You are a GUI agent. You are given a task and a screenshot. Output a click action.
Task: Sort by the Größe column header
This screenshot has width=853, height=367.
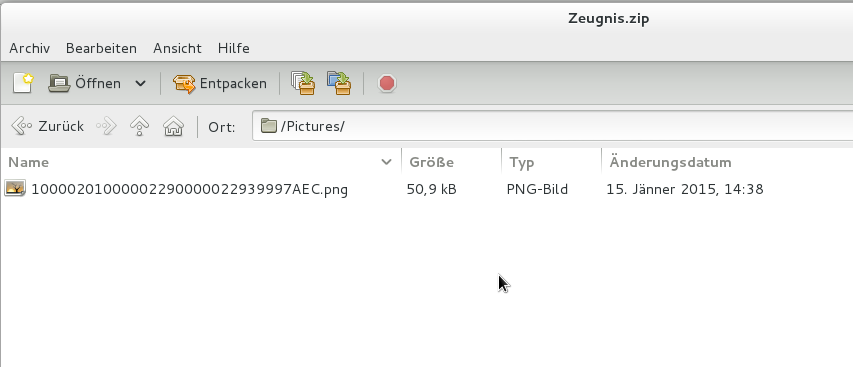[x=452, y=162]
